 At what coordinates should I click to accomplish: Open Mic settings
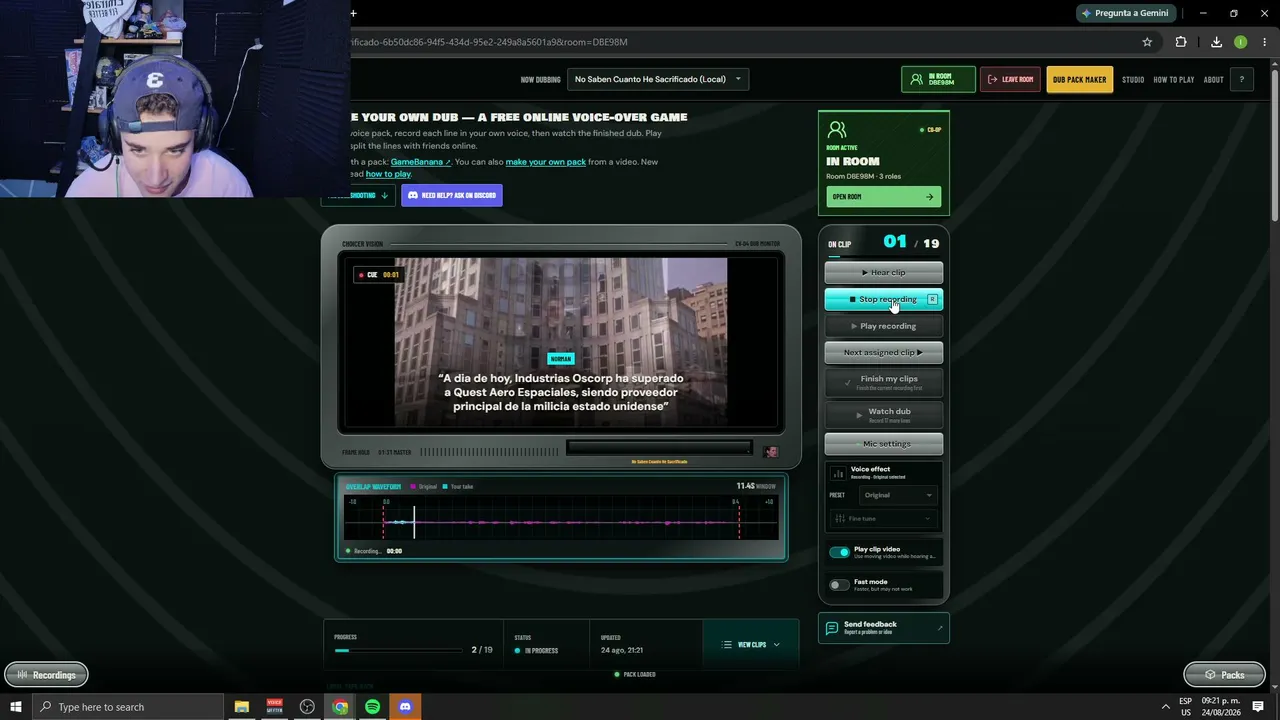883,444
